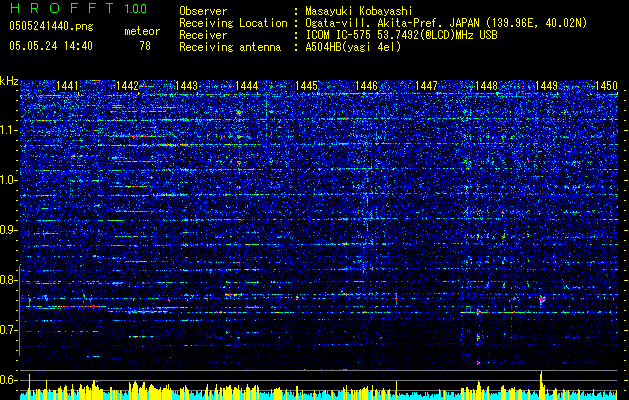The image size is (629, 400).
Task: Click the meteor label
Action: point(142,31)
